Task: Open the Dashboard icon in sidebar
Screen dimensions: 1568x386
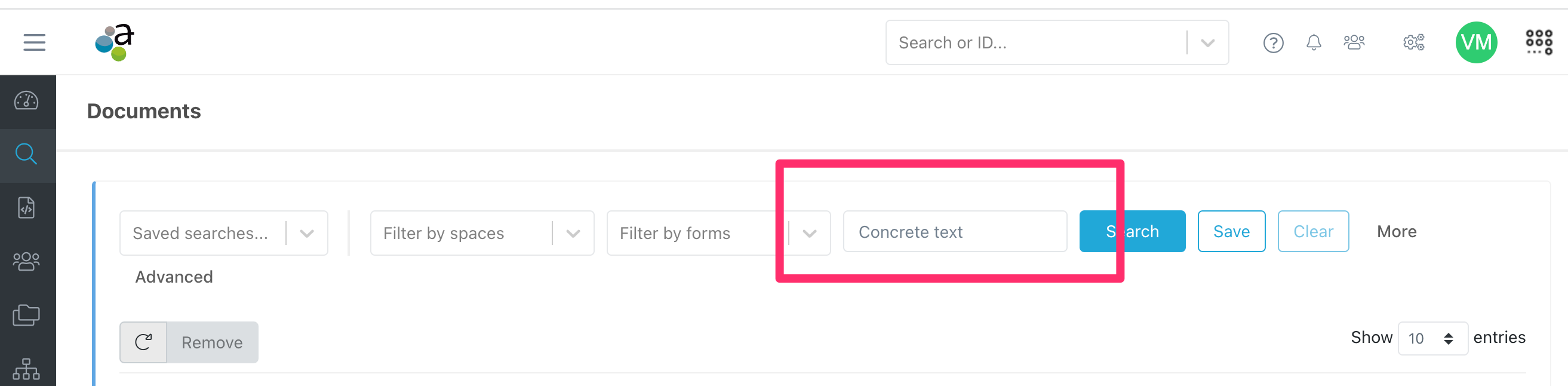Action: point(27,102)
